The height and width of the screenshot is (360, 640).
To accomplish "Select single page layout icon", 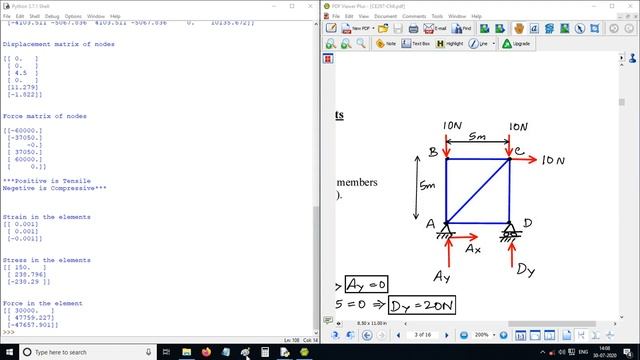I will tap(567, 335).
